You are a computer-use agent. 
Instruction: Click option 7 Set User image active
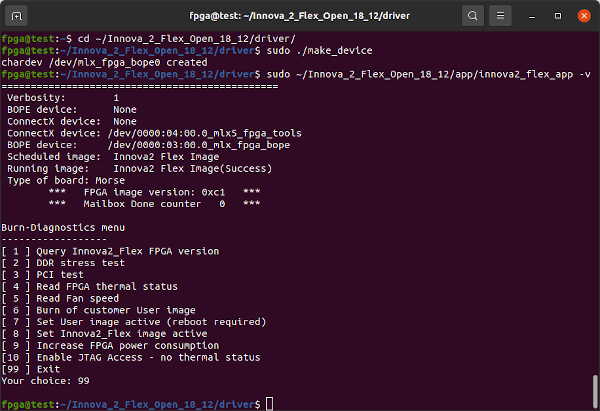(x=134, y=322)
